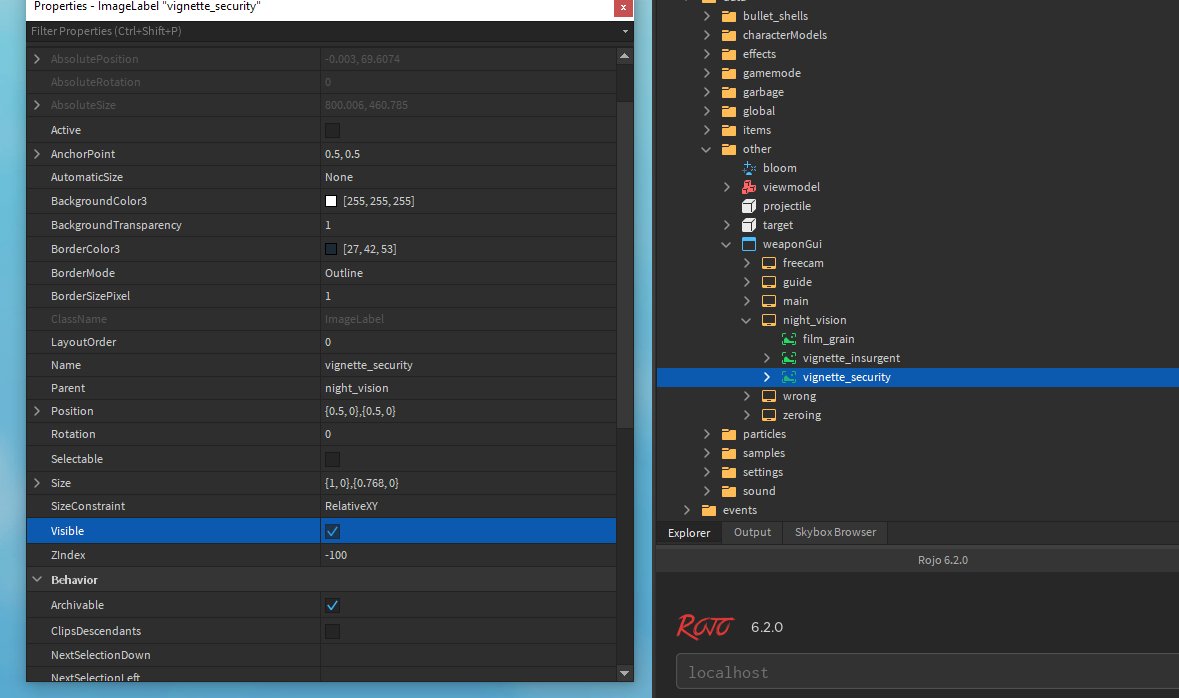
Task: Click the Rotation value 0
Action: click(328, 434)
